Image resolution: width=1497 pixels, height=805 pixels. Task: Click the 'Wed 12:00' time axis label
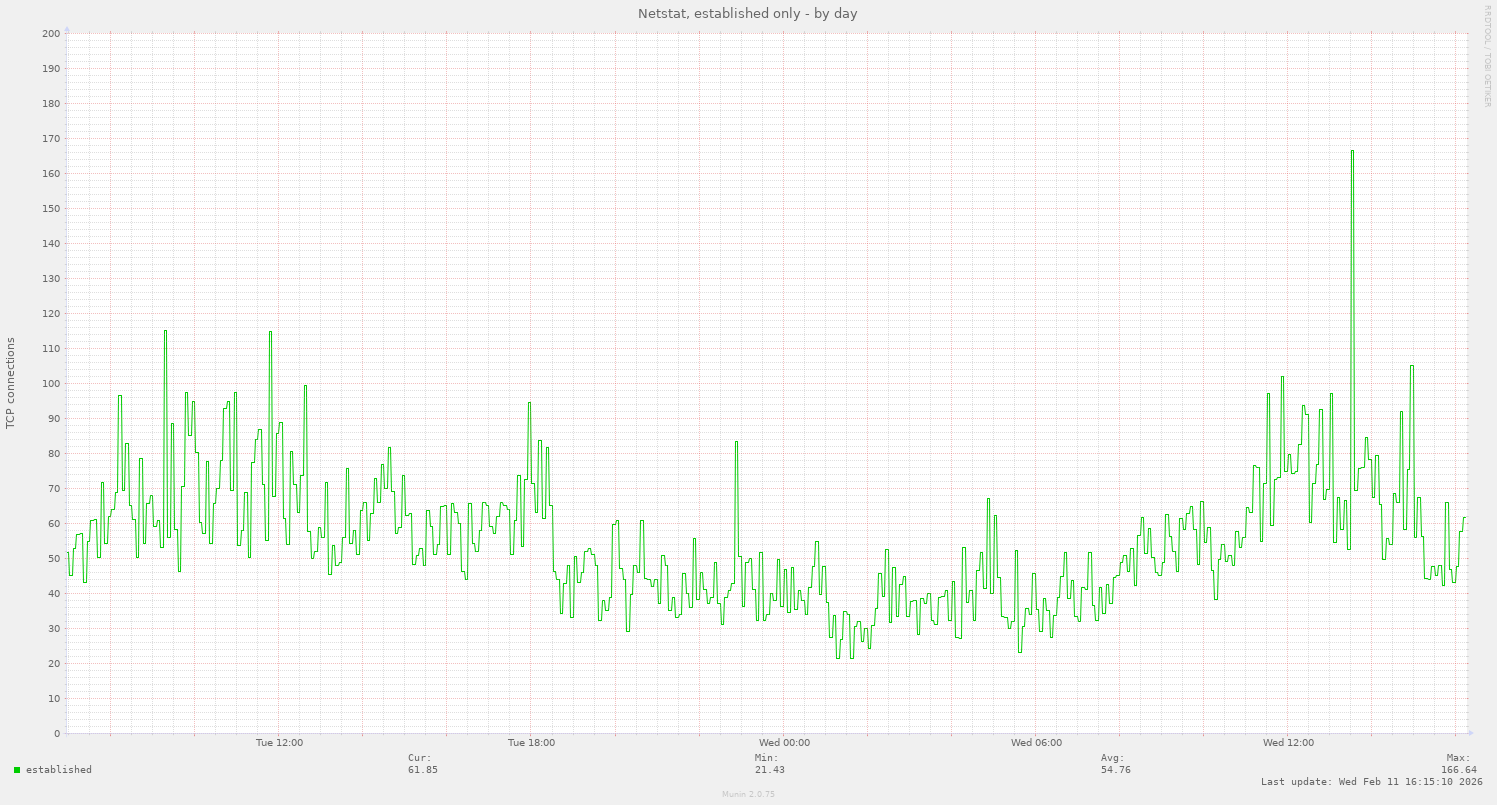[x=1288, y=743]
